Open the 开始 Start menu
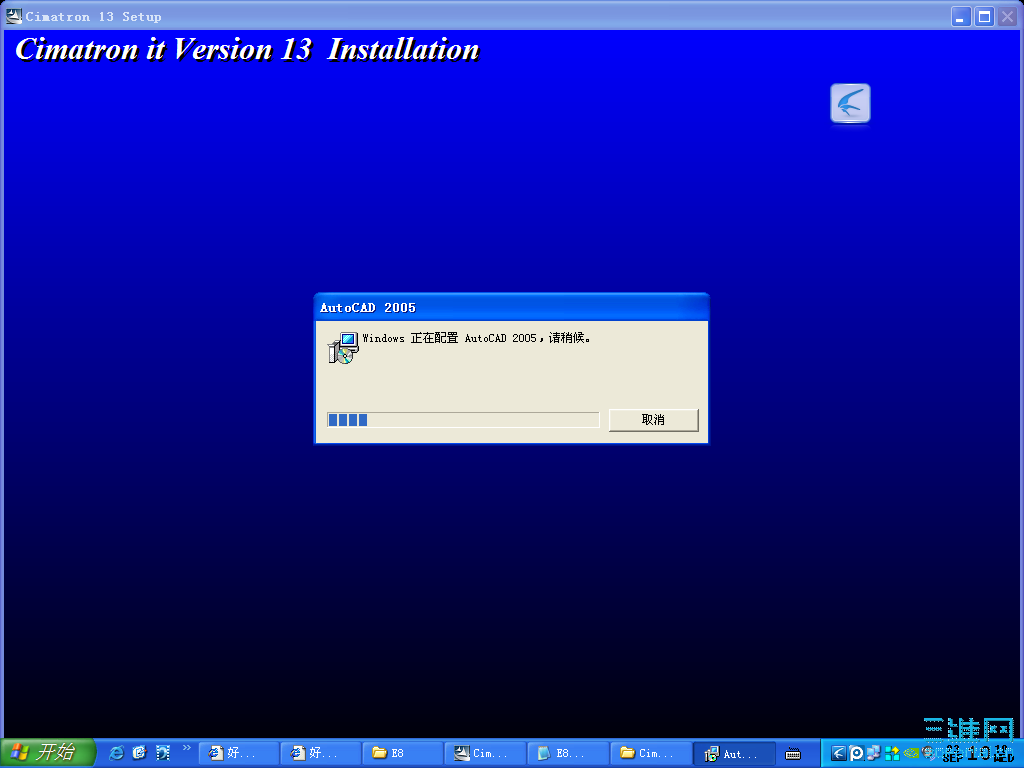This screenshot has height=768, width=1024. click(47, 753)
